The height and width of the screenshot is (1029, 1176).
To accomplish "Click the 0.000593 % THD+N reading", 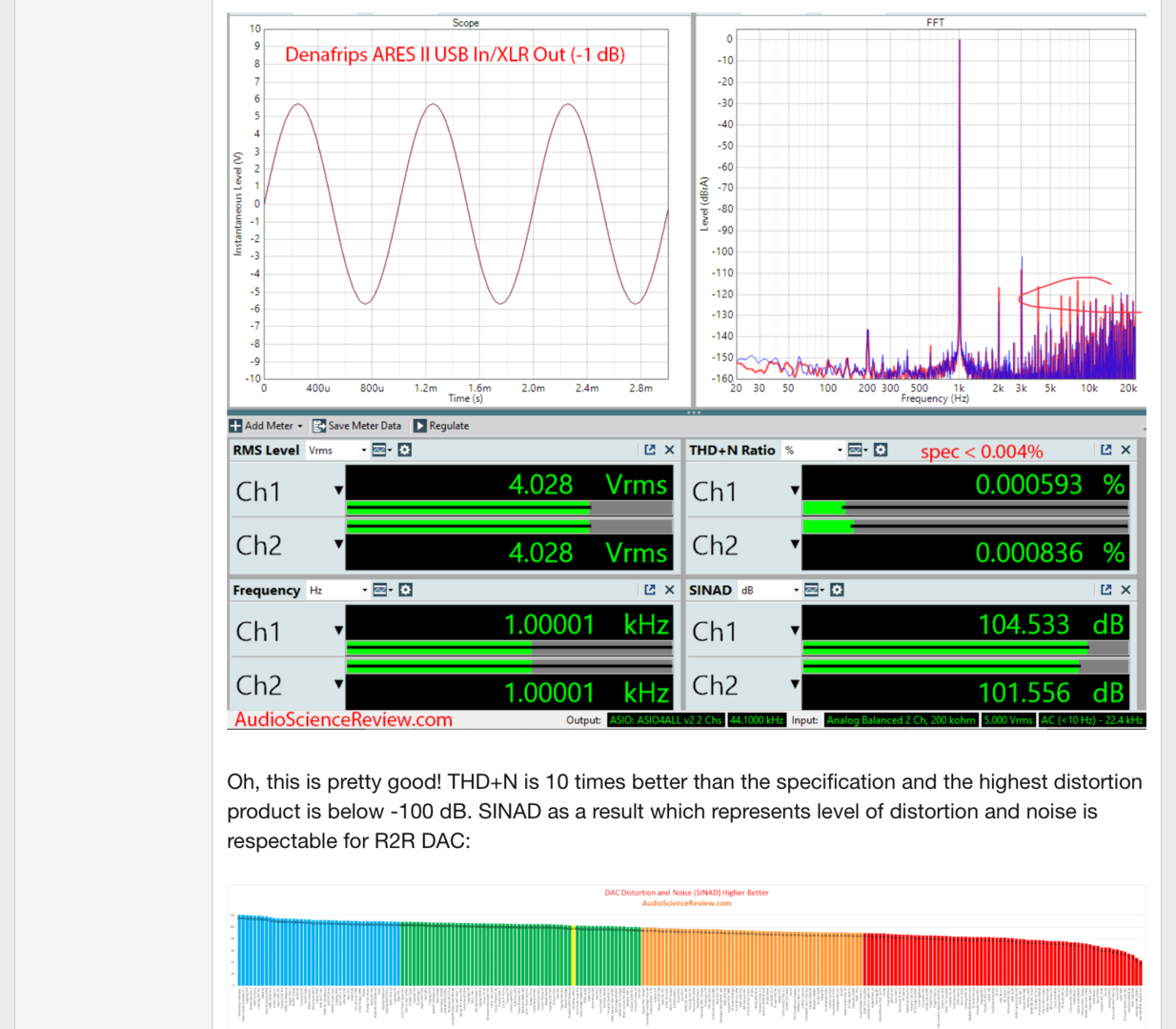I will 1050,484.
